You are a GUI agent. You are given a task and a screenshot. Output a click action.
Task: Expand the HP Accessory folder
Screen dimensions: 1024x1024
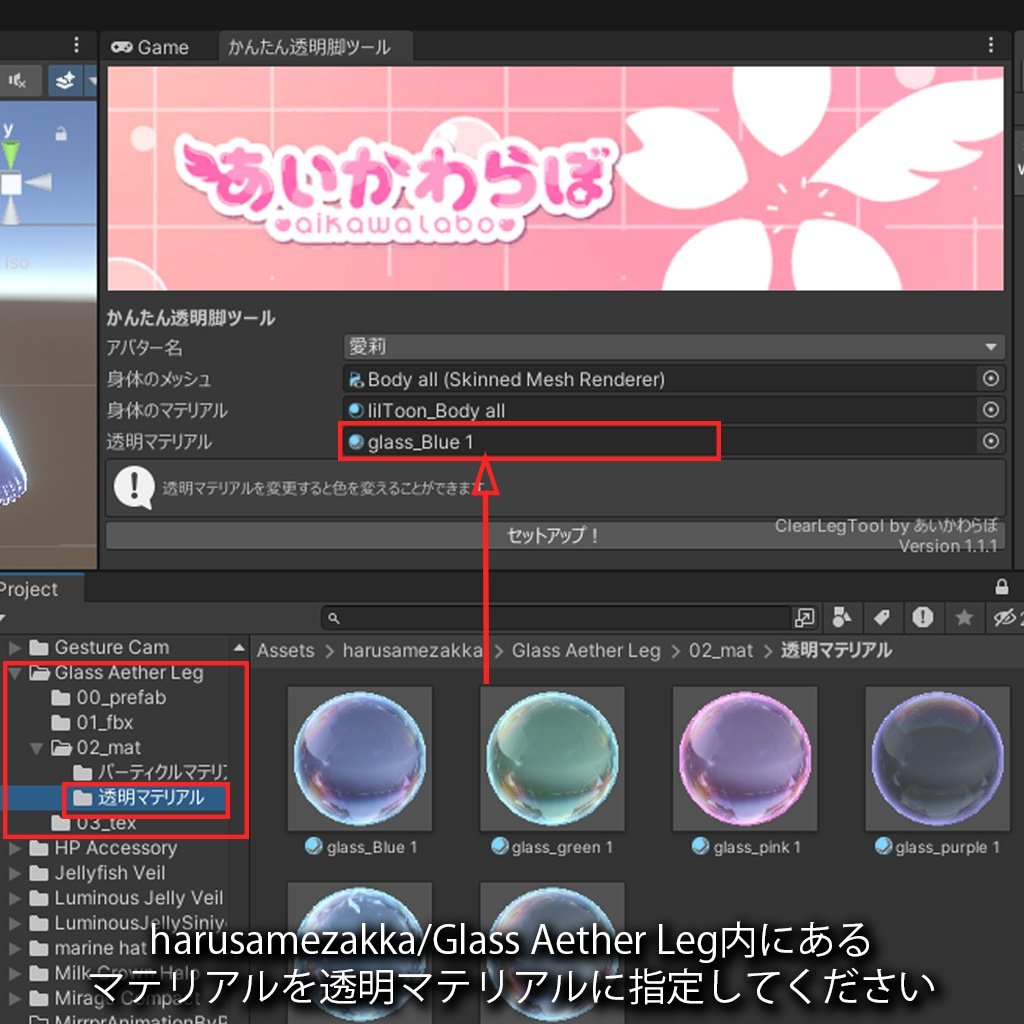click(14, 848)
